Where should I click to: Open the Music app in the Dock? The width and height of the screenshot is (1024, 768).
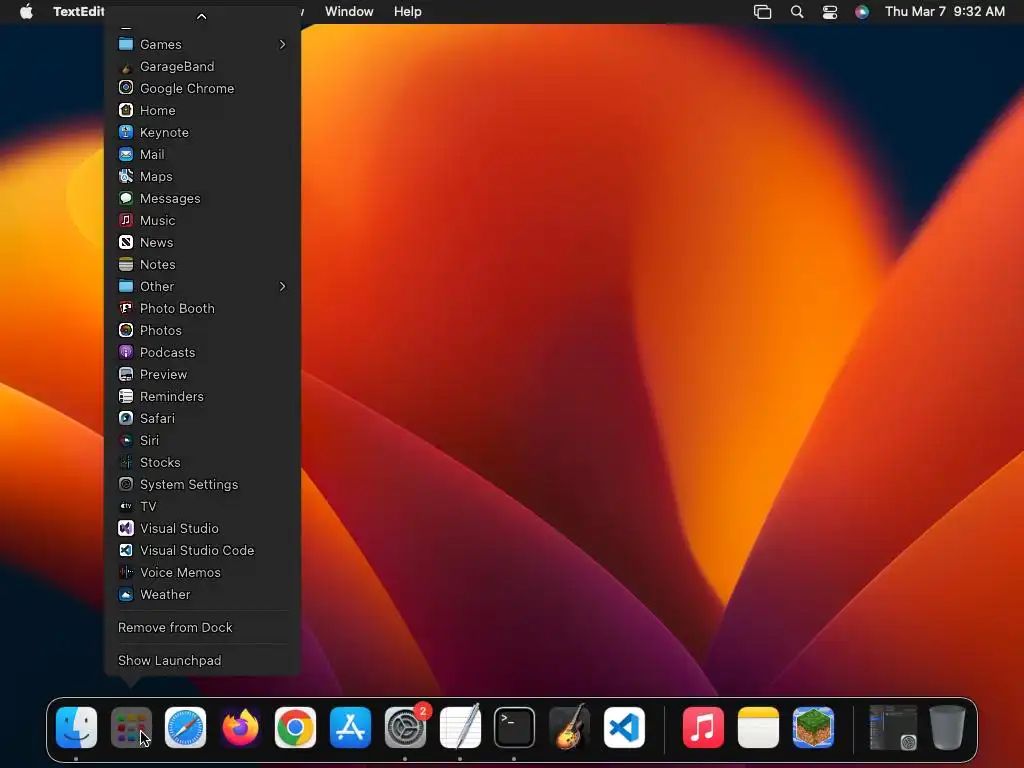(703, 727)
